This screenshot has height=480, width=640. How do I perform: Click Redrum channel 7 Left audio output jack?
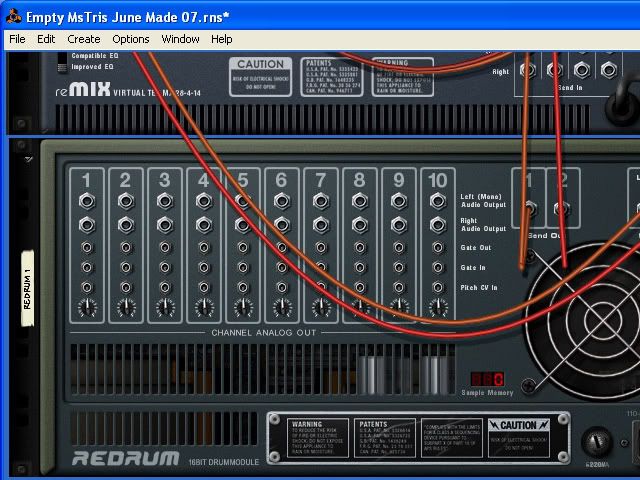point(321,201)
